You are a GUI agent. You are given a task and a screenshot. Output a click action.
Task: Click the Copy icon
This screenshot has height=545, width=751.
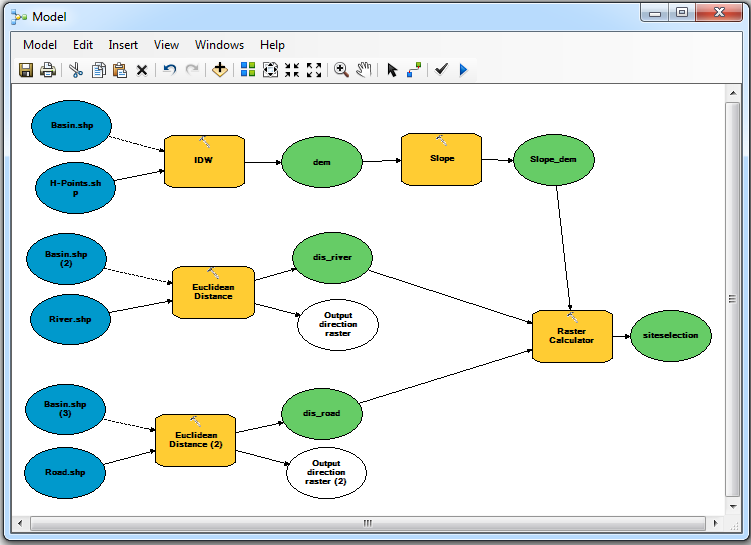tap(99, 70)
